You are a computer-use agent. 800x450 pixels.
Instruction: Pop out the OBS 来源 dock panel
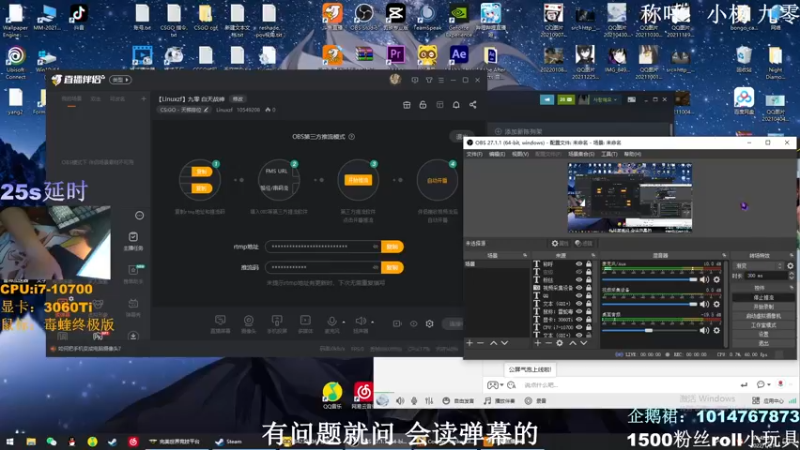(x=593, y=255)
